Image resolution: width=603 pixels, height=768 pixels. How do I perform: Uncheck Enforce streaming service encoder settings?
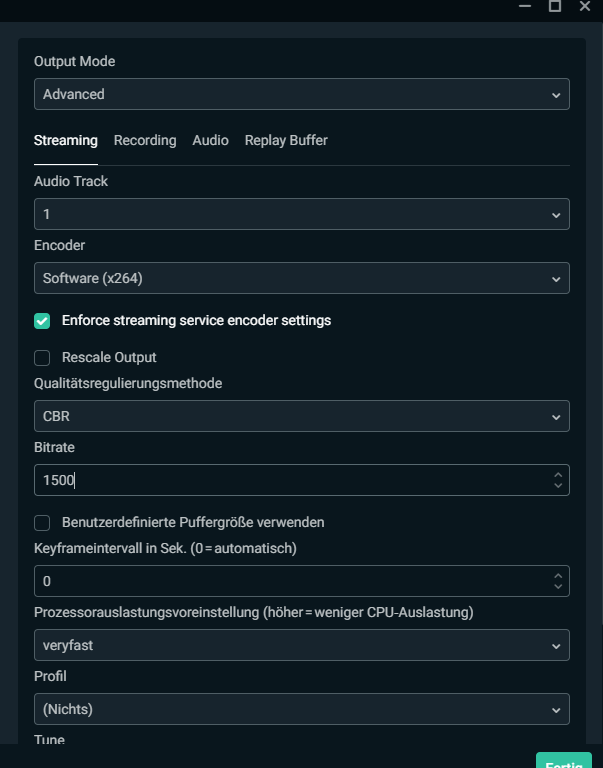(x=42, y=321)
